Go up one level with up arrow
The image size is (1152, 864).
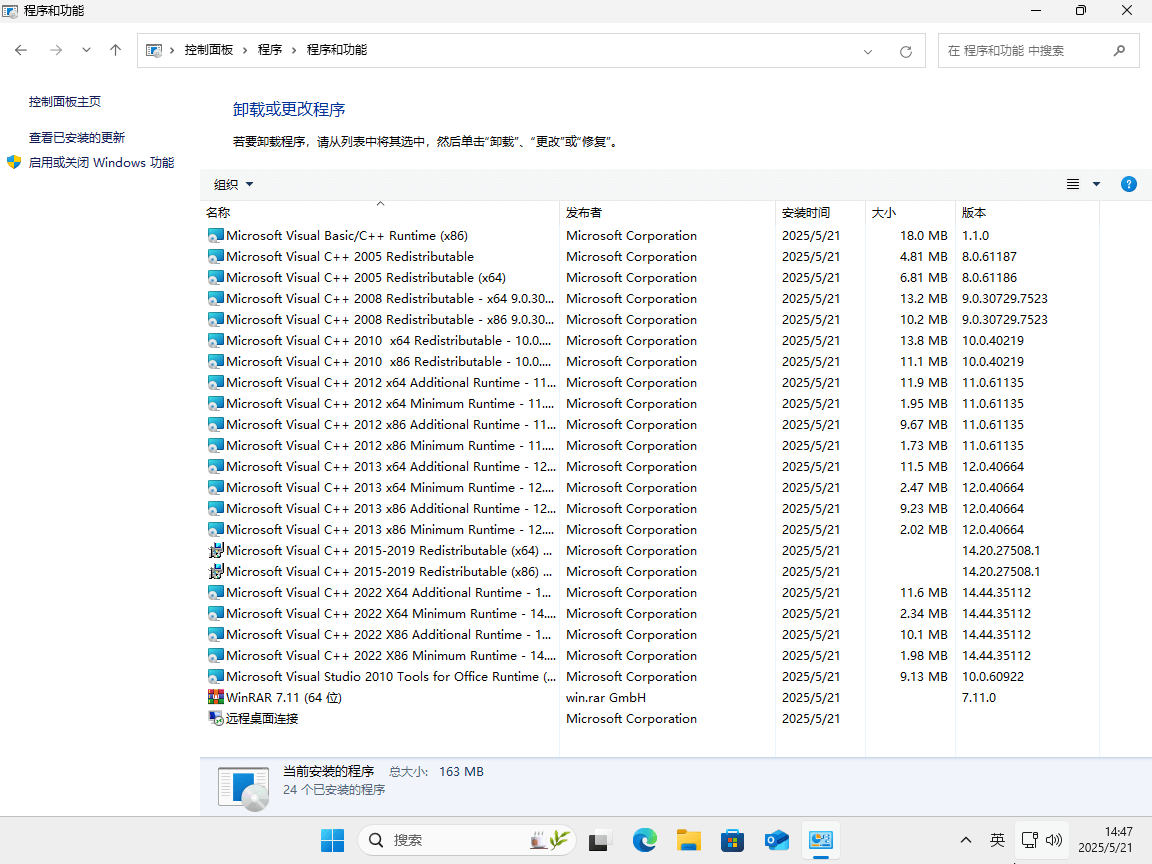[115, 50]
